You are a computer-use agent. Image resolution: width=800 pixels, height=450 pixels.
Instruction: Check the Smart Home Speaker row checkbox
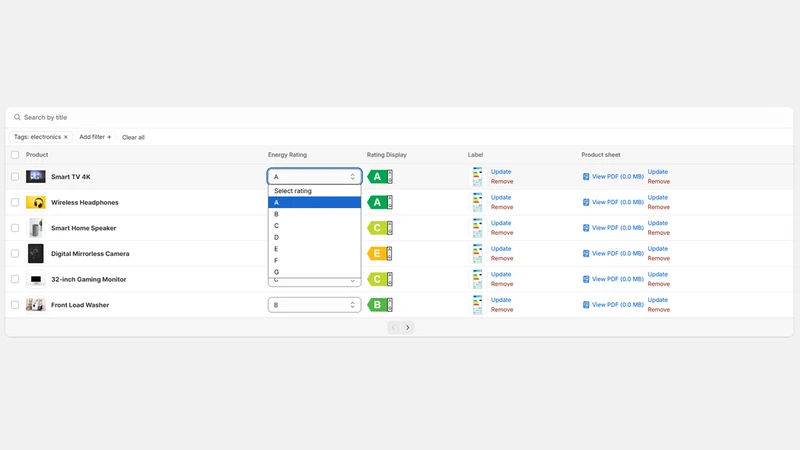(x=15, y=228)
